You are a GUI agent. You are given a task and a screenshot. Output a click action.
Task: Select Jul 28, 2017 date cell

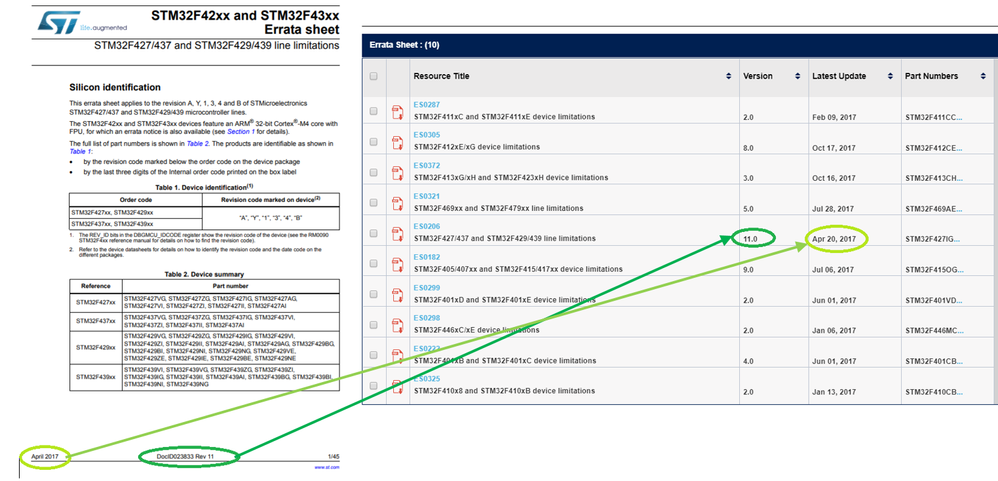pos(833,209)
